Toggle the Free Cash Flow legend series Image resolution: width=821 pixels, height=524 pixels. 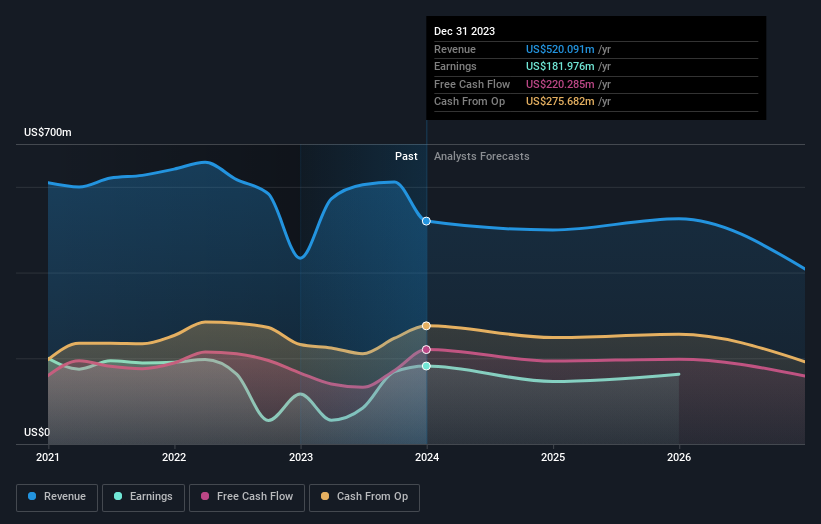pyautogui.click(x=247, y=497)
